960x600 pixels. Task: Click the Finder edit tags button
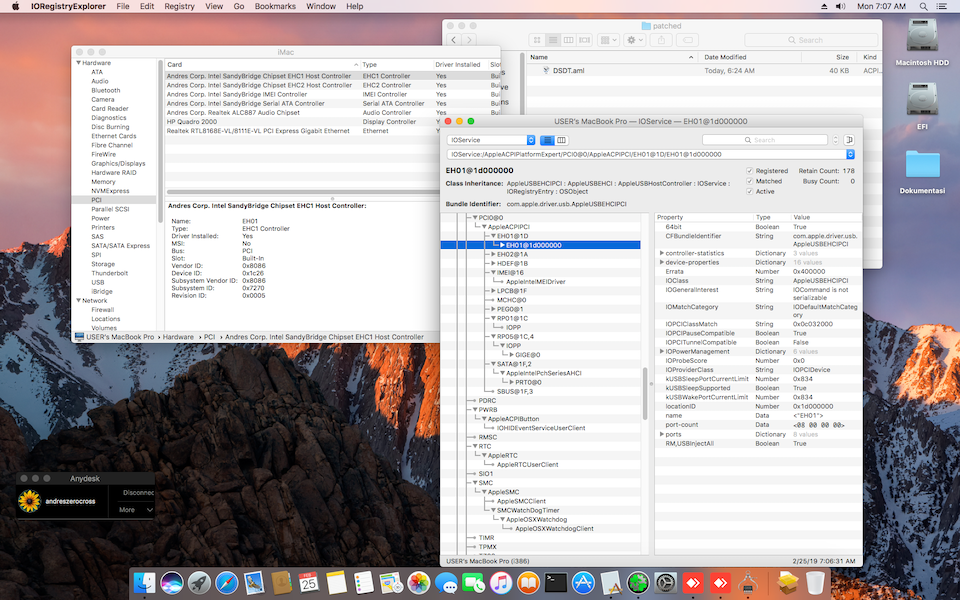[688, 40]
